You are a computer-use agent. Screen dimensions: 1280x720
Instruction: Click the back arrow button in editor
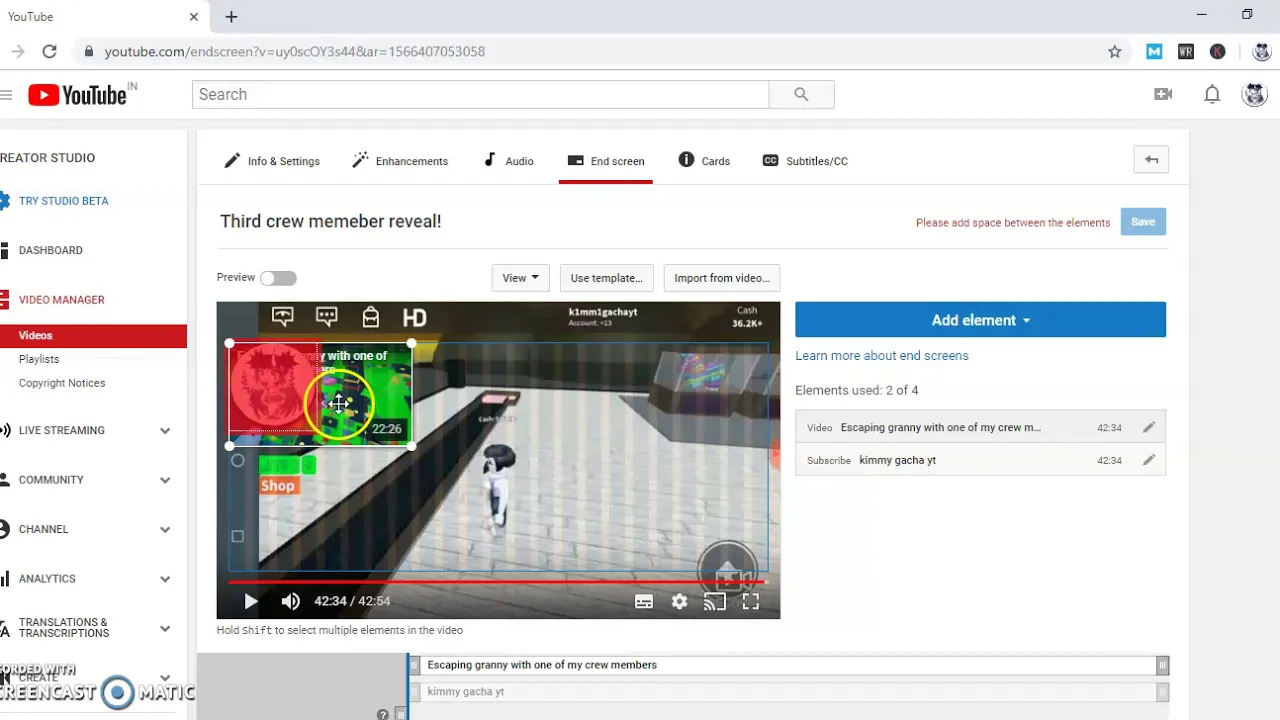(1151, 160)
